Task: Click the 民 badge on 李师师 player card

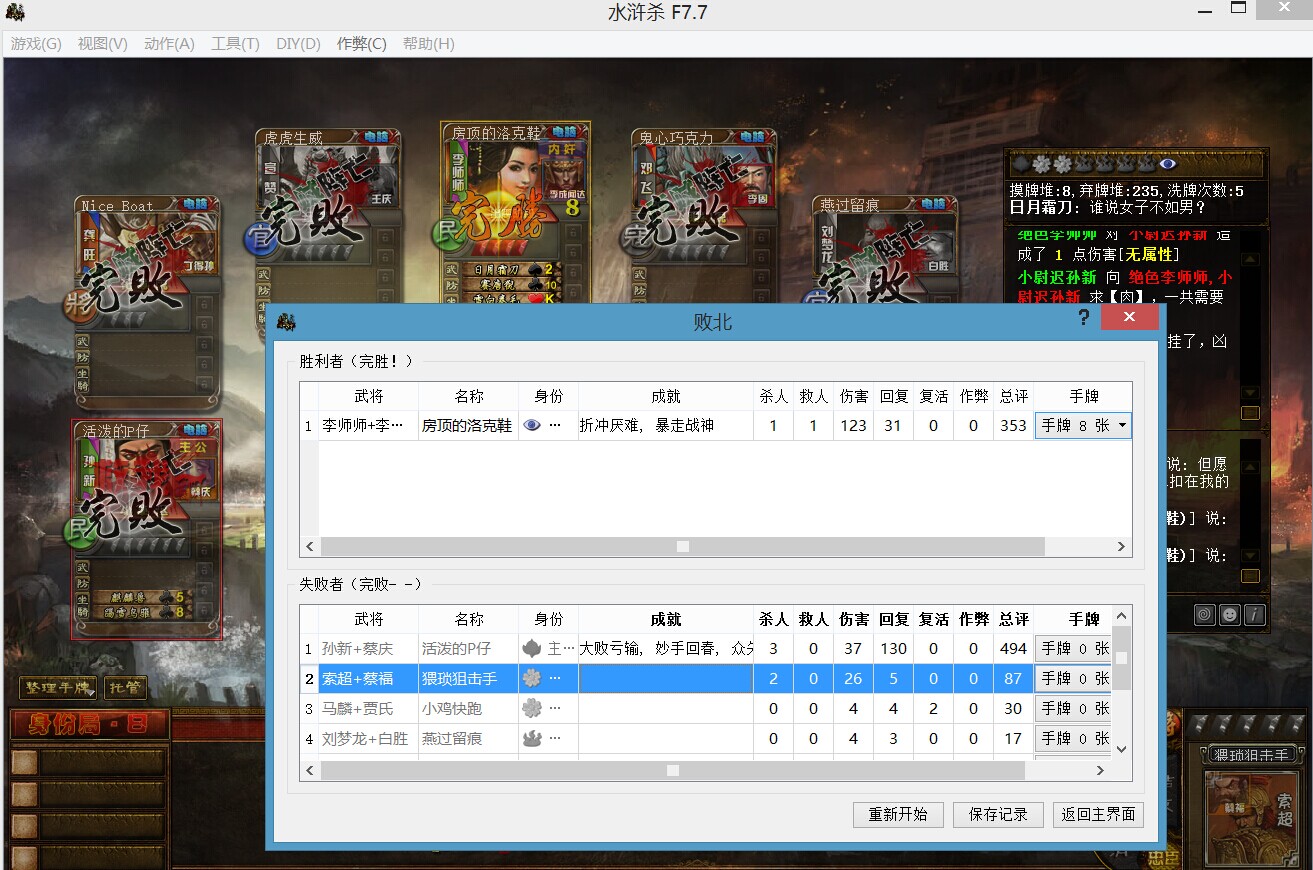Action: tap(446, 233)
